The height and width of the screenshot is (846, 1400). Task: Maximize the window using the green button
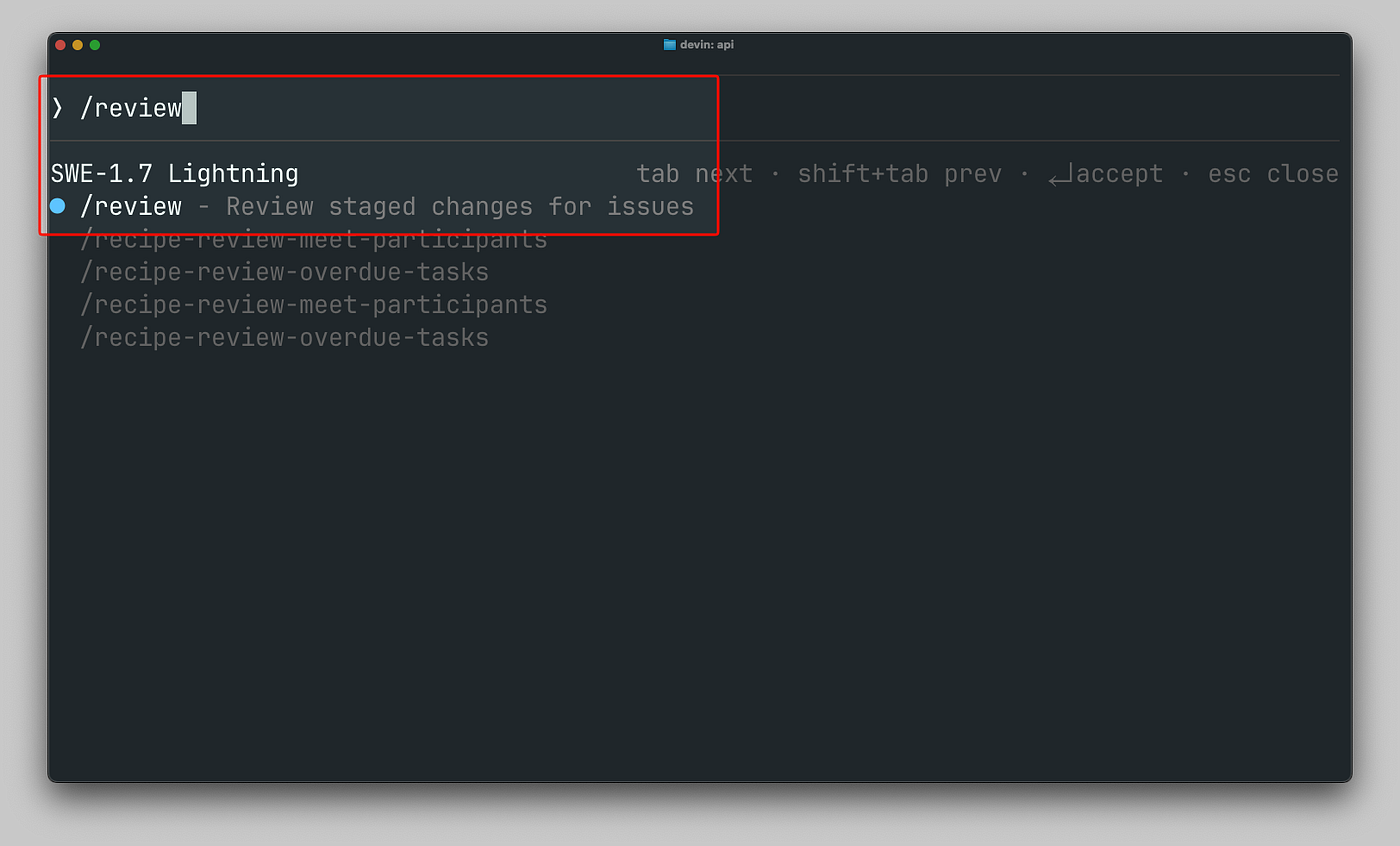point(95,45)
